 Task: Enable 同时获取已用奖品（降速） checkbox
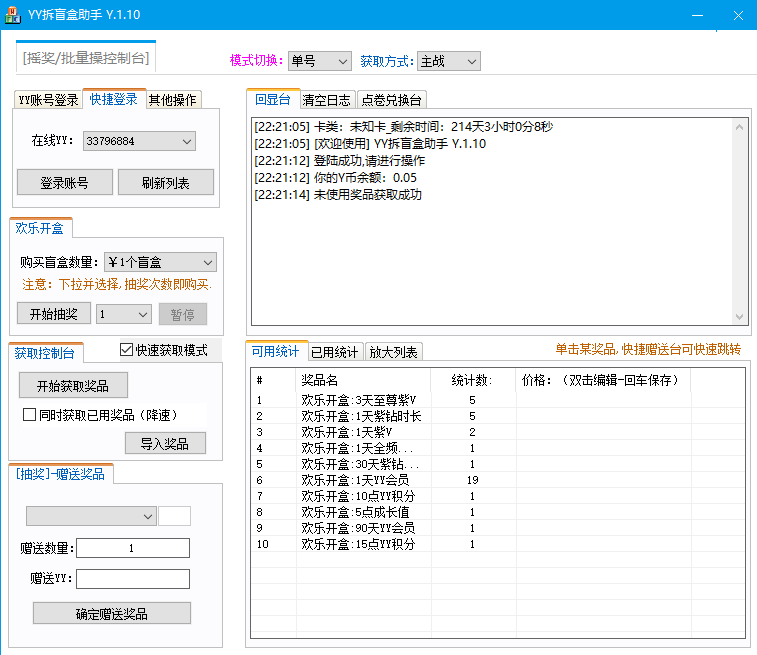coord(29,415)
